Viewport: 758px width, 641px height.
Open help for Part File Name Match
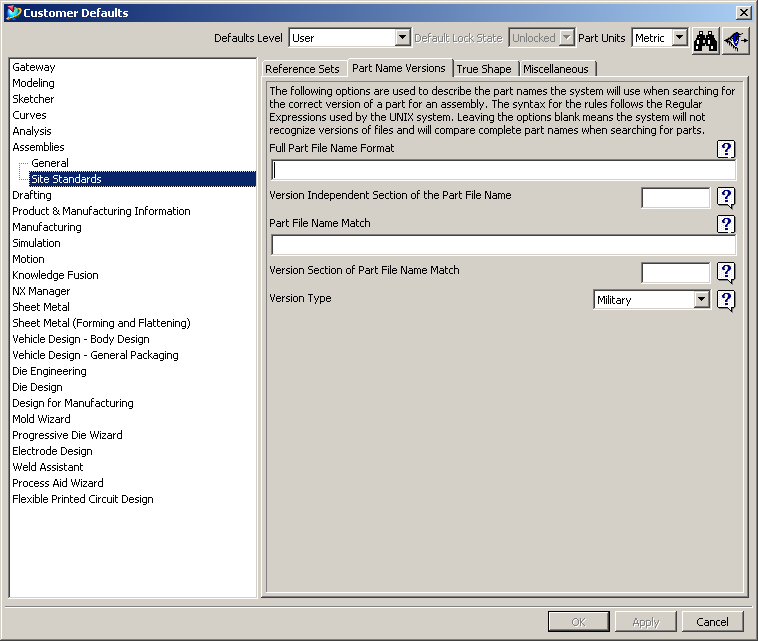726,224
